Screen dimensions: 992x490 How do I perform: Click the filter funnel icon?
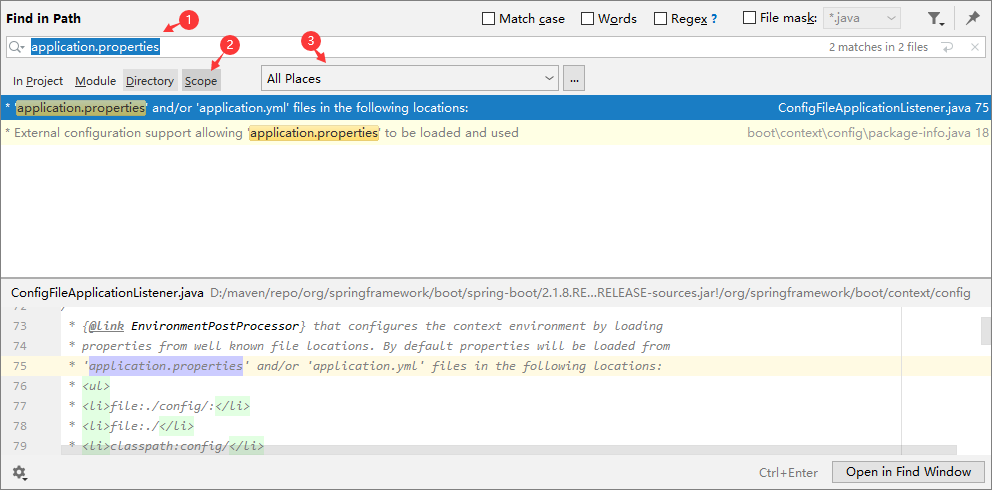tap(936, 20)
